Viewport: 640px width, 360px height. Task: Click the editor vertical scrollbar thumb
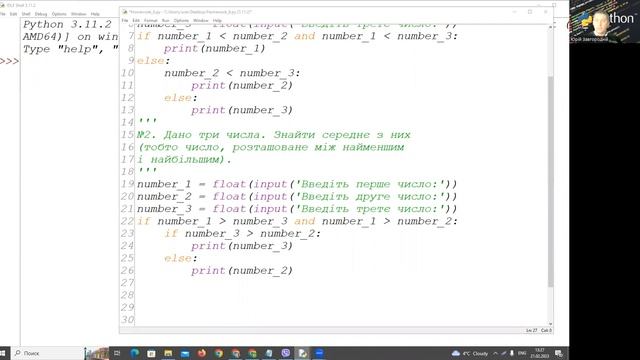pos(550,181)
